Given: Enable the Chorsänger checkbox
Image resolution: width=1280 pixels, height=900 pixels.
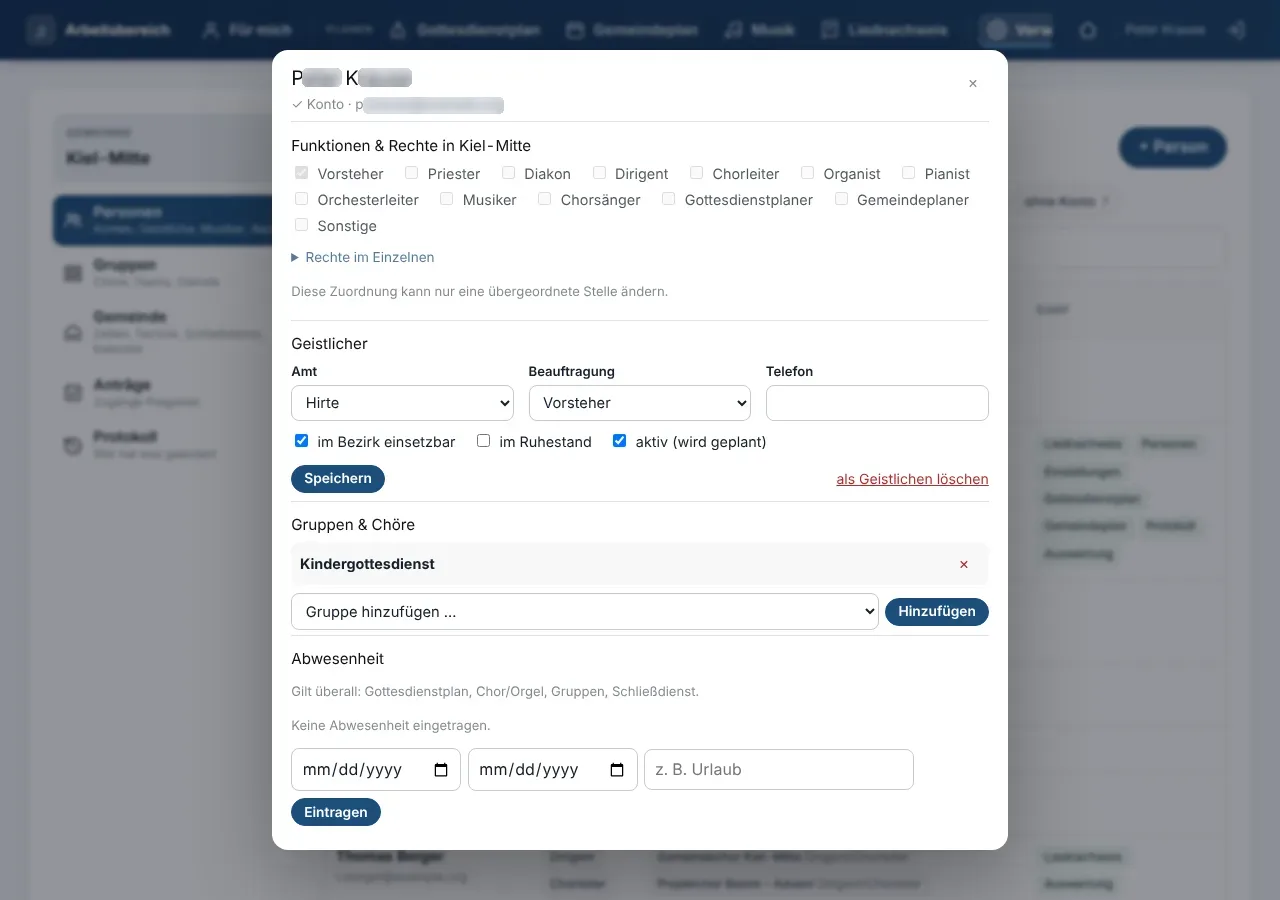Looking at the screenshot, I should click(544, 199).
